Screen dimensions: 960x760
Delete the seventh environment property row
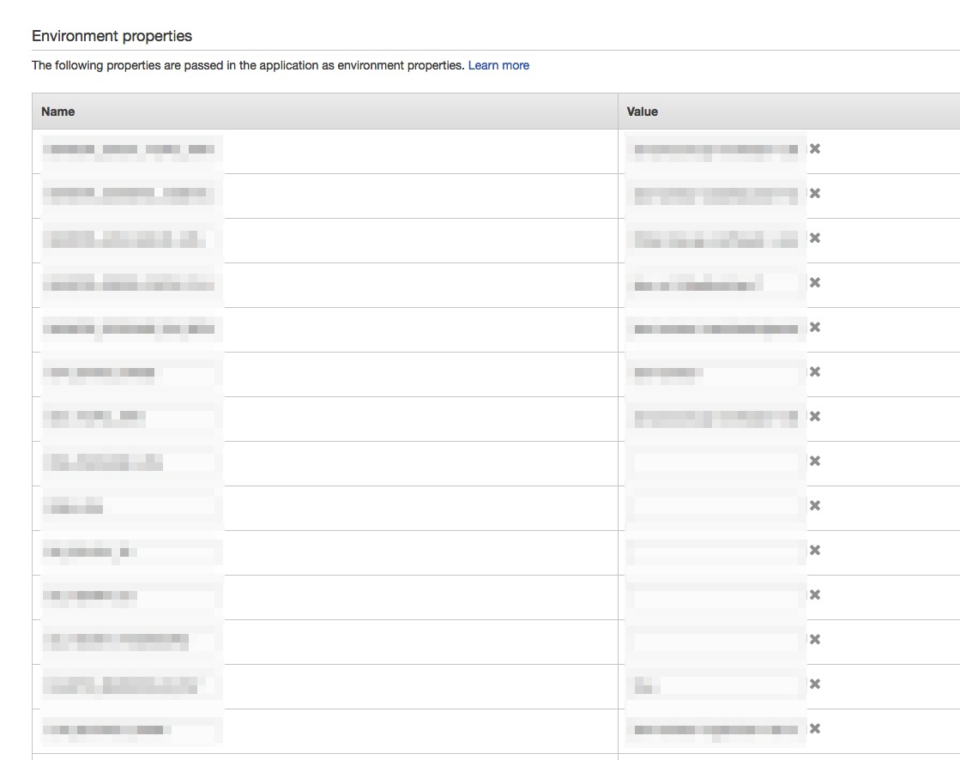pos(815,416)
